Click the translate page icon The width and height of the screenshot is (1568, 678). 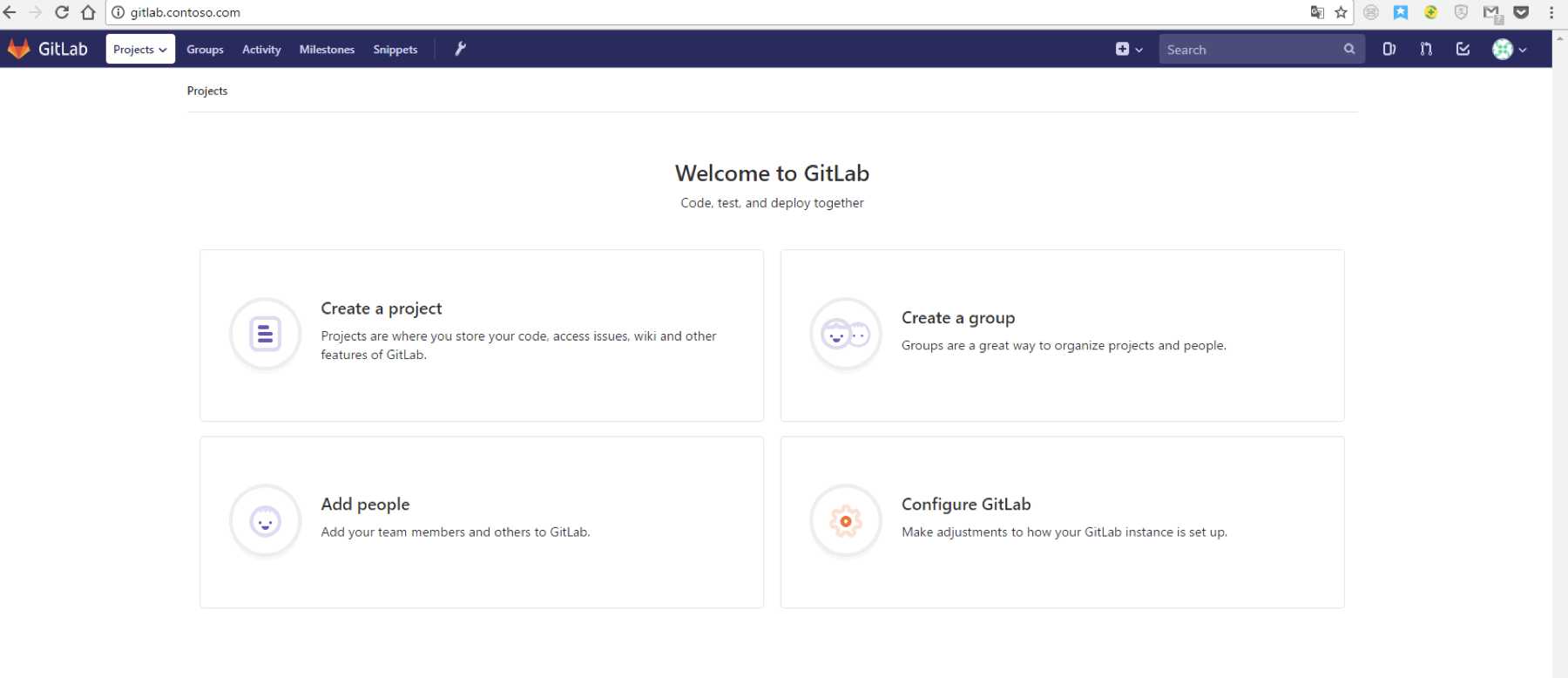1317,12
